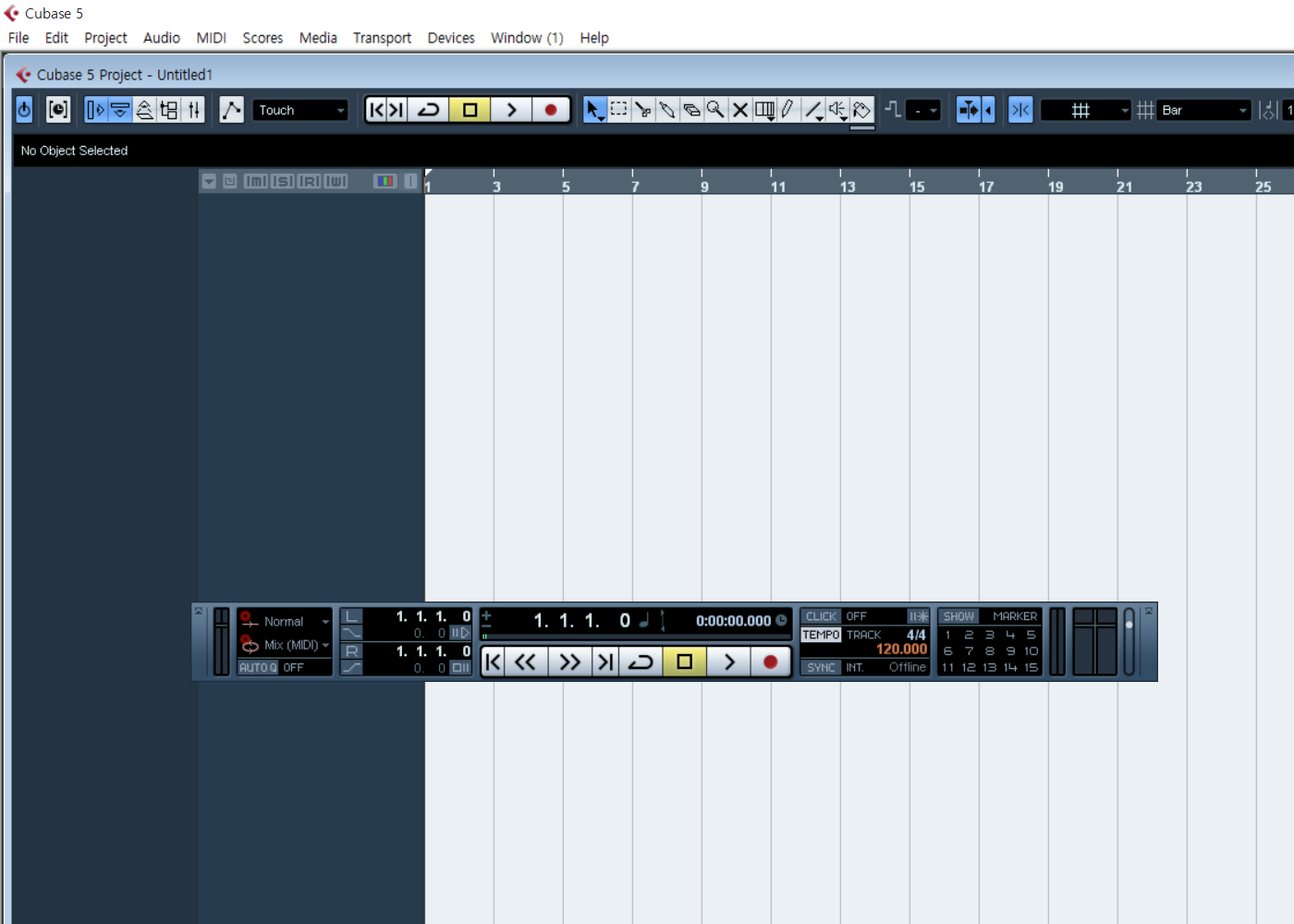The width and height of the screenshot is (1294, 924).
Task: Open the Mixer from the toolbar icon
Action: 193,110
